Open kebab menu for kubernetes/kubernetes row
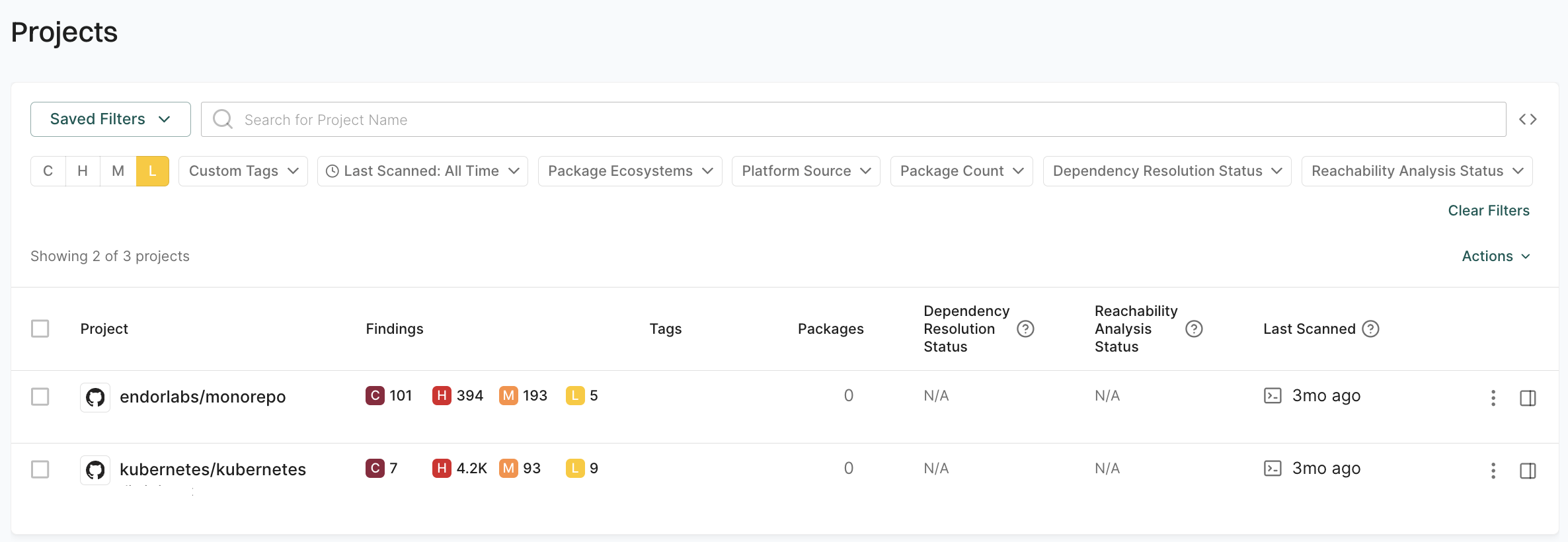The height and width of the screenshot is (542, 1568). click(1493, 471)
